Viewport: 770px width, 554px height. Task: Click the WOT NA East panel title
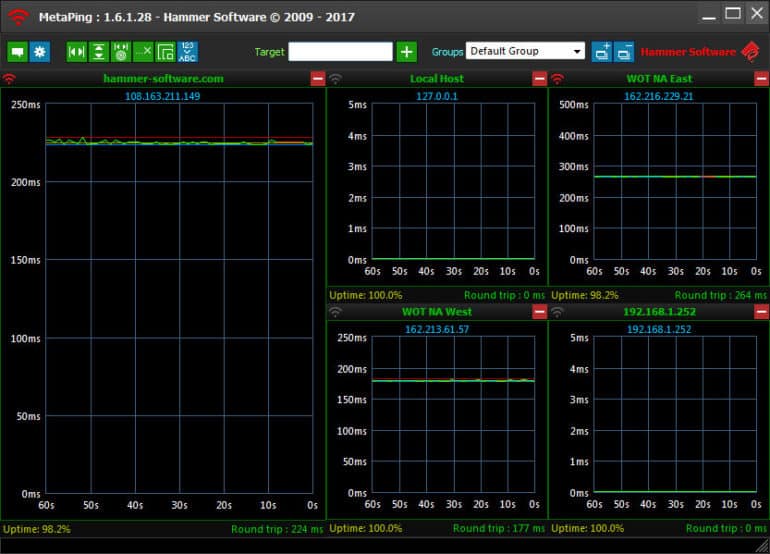659,79
